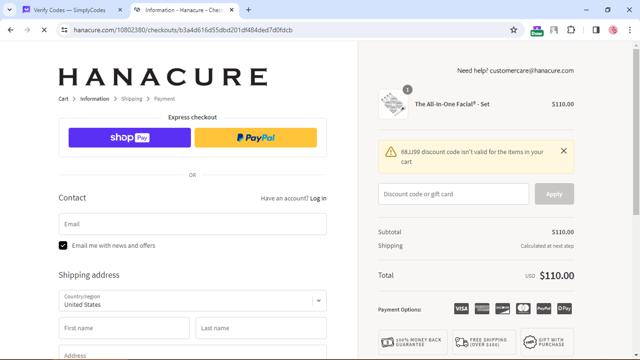Click the Apply discount button
The width and height of the screenshot is (640, 360).
[554, 194]
